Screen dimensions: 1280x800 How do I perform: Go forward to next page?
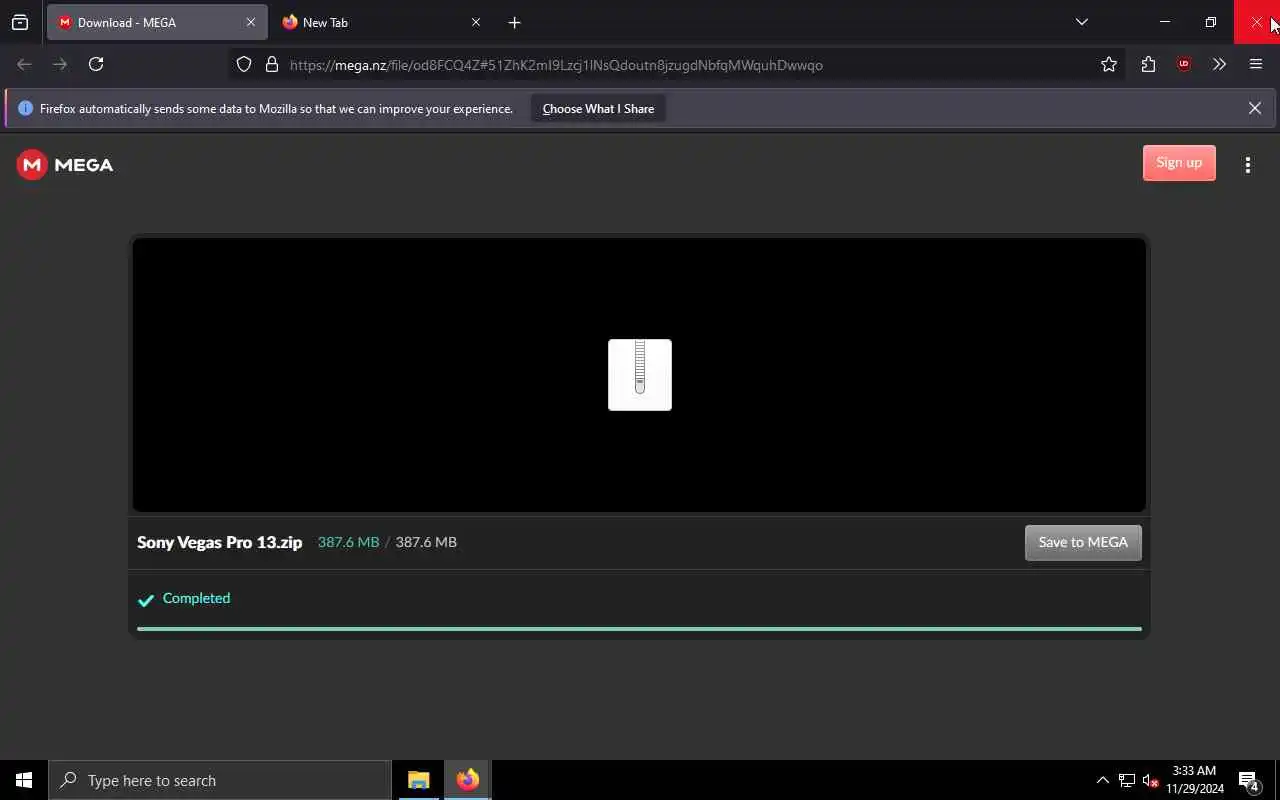click(60, 64)
